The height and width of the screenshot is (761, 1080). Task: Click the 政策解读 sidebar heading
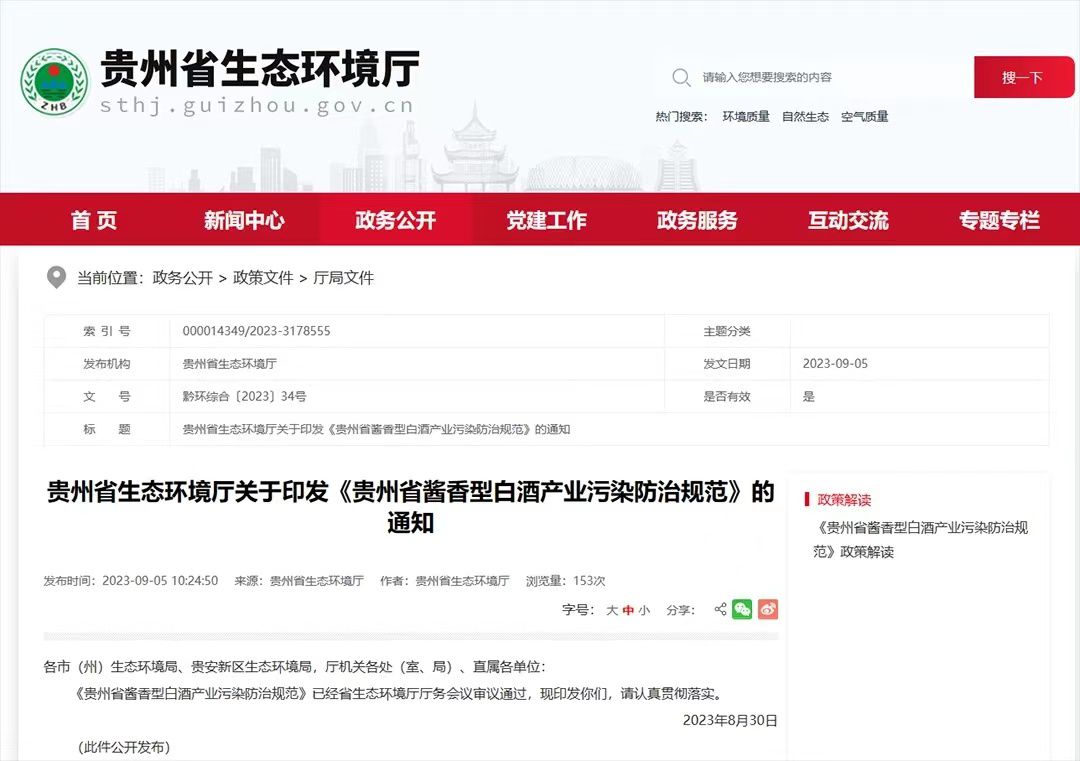[x=844, y=500]
